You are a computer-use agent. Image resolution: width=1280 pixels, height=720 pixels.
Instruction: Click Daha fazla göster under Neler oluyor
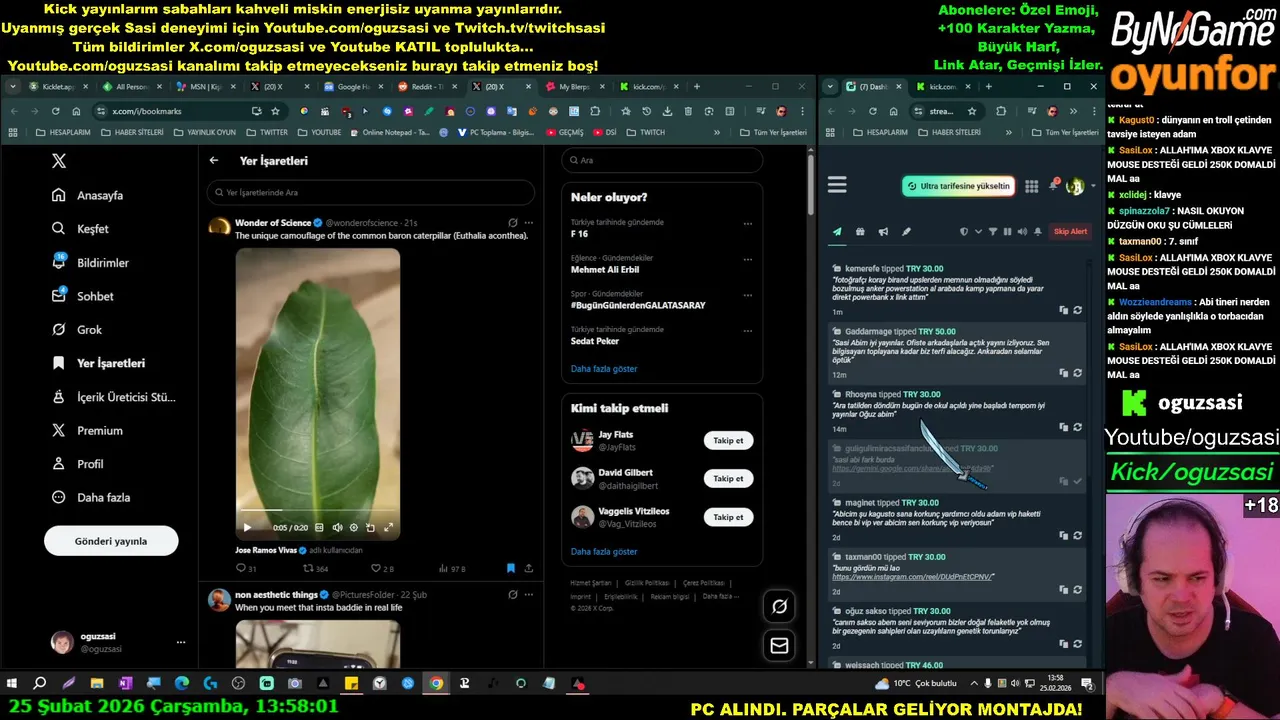coord(604,369)
